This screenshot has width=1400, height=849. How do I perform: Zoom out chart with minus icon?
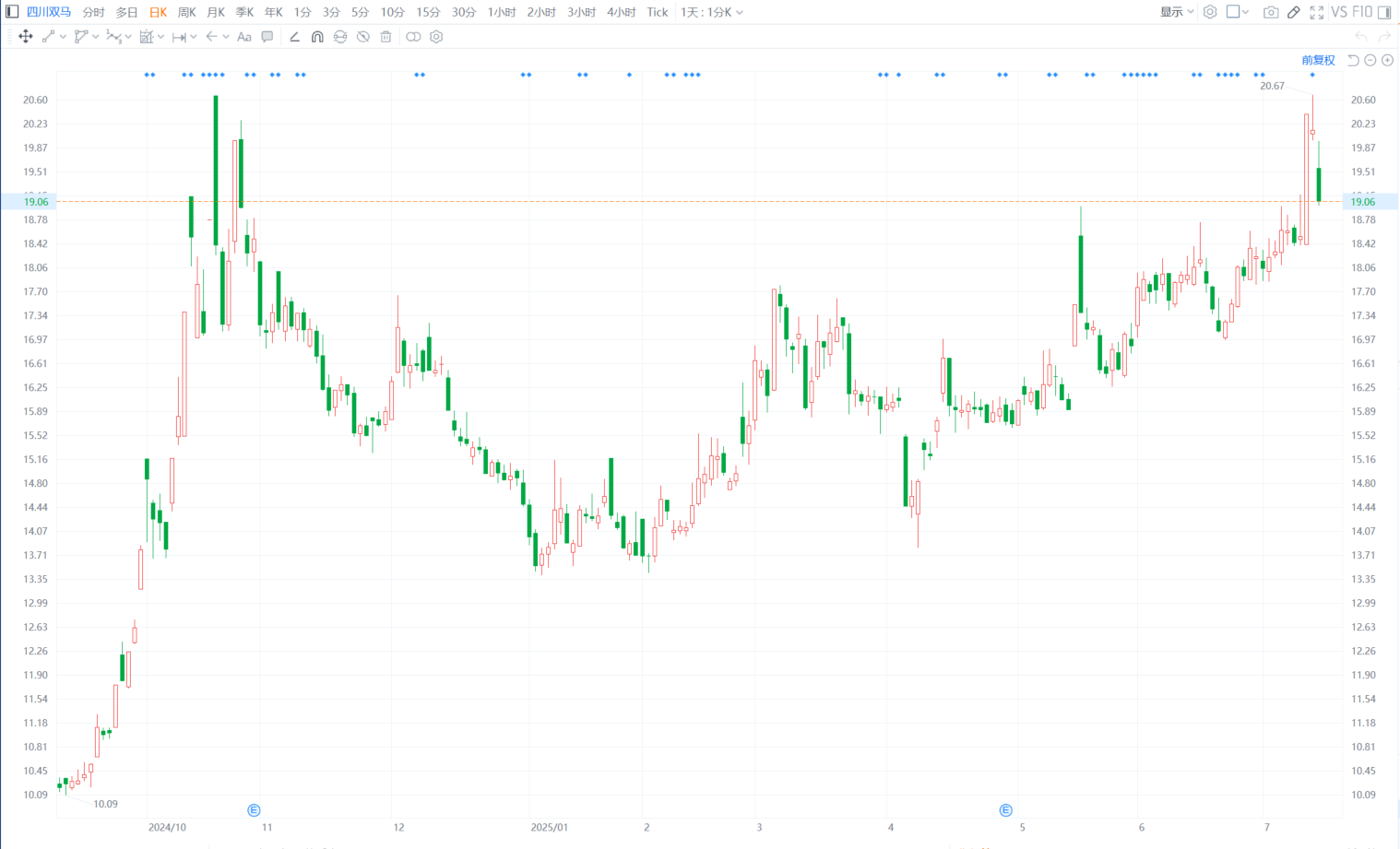pyautogui.click(x=1370, y=60)
